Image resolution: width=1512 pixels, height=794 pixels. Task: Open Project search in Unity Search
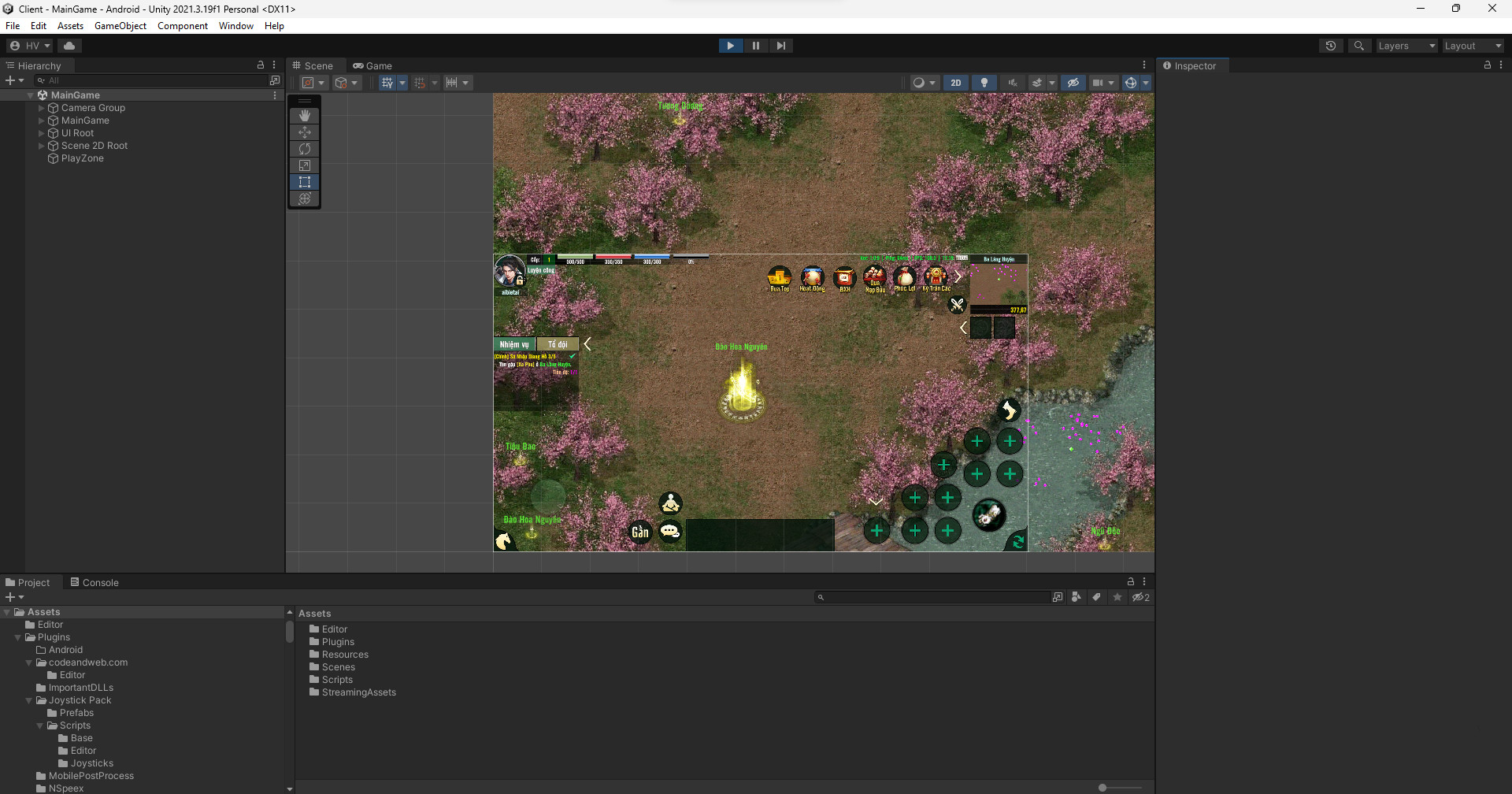(x=1058, y=597)
